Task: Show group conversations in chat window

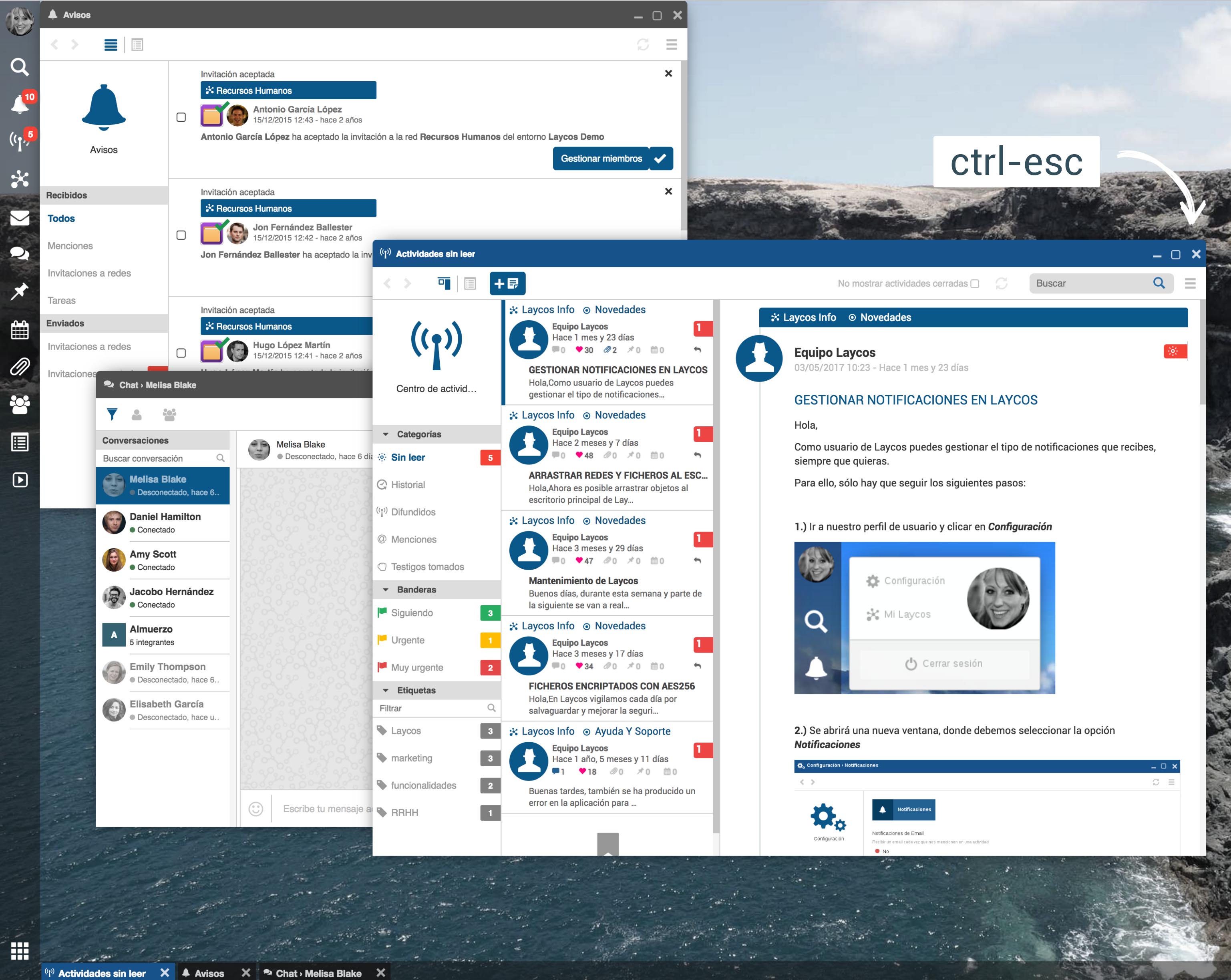Action: coord(169,414)
